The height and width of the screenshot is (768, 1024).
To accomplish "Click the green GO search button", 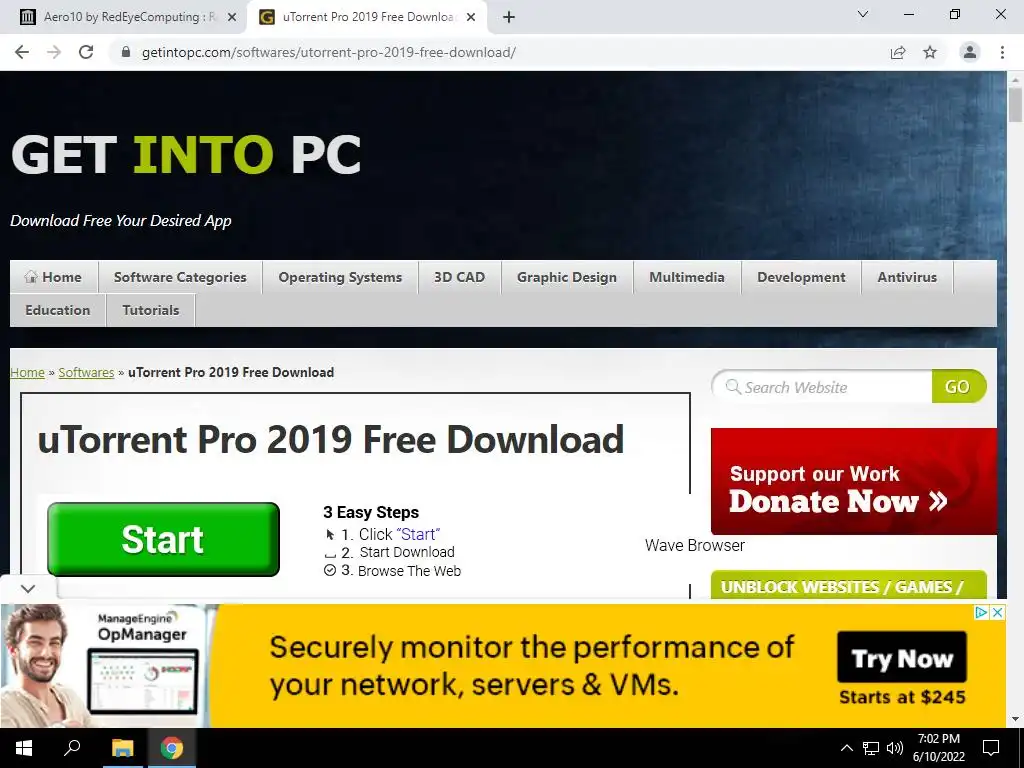I will tap(958, 387).
